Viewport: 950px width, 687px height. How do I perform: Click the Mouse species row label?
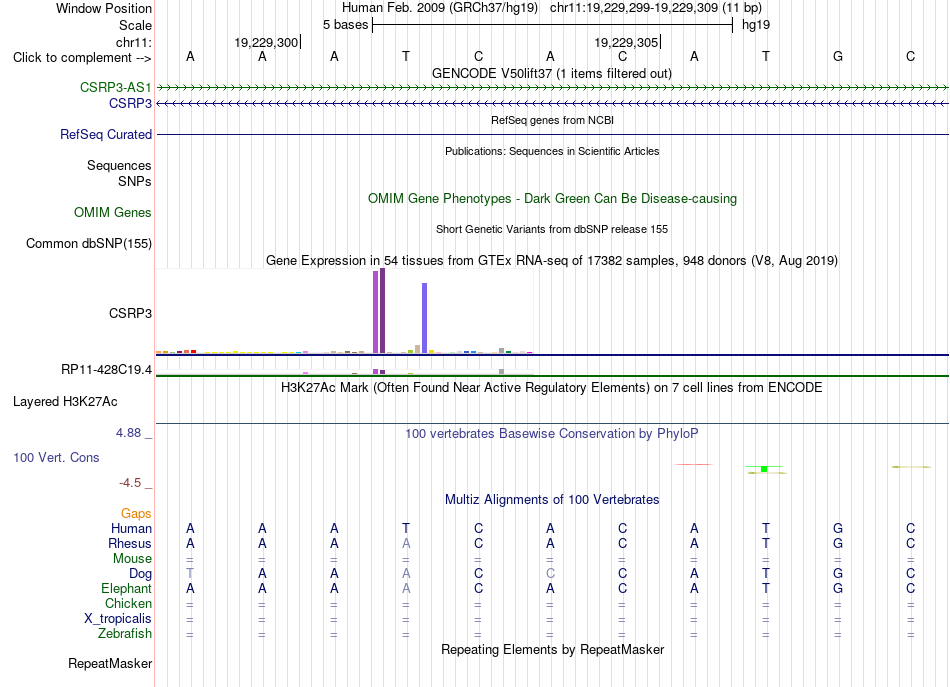coord(132,559)
